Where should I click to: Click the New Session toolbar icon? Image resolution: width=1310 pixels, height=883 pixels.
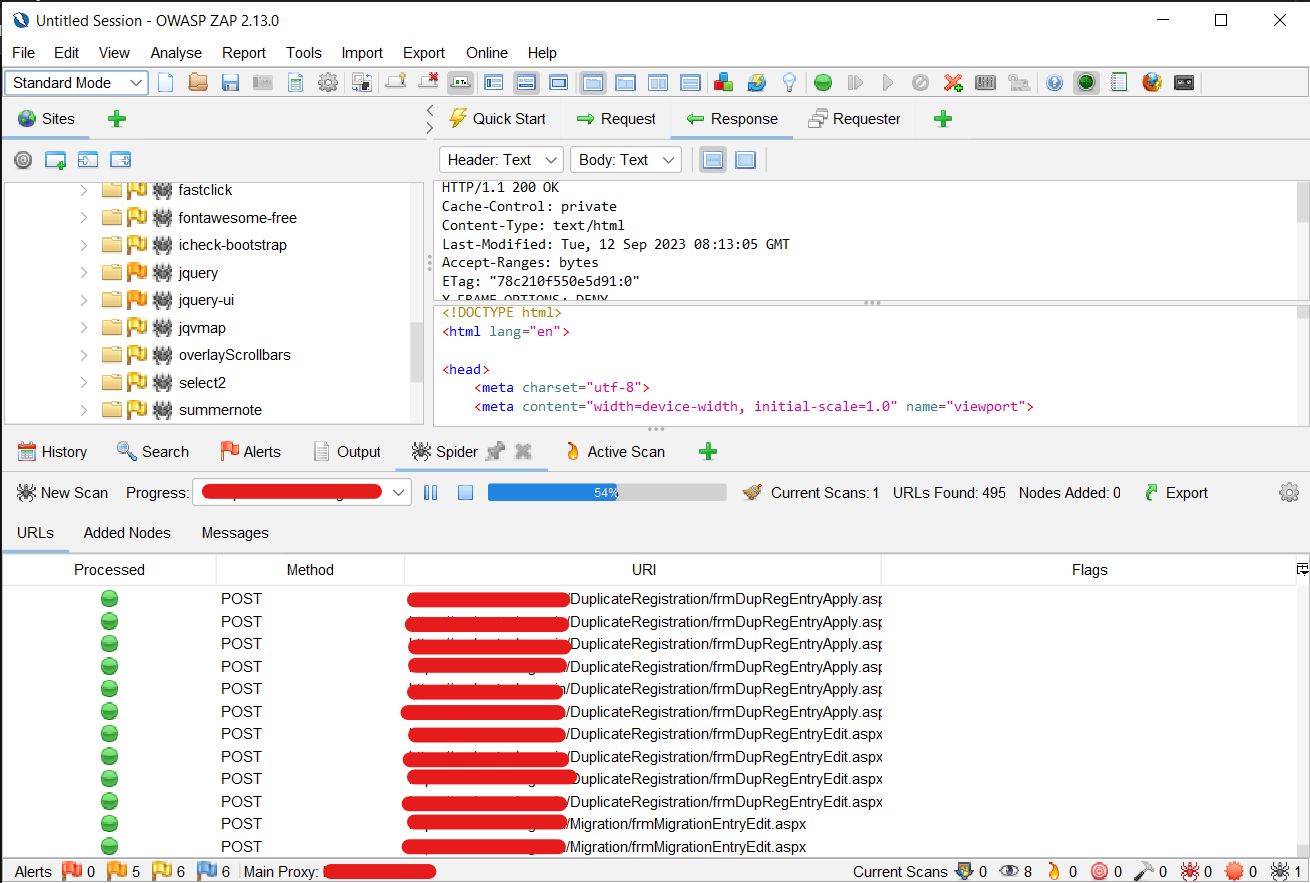[x=166, y=83]
